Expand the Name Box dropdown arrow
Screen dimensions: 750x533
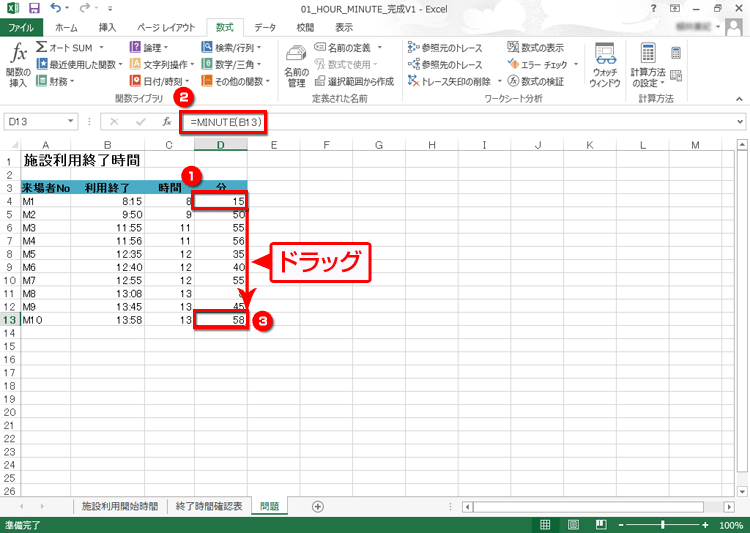(x=71, y=121)
